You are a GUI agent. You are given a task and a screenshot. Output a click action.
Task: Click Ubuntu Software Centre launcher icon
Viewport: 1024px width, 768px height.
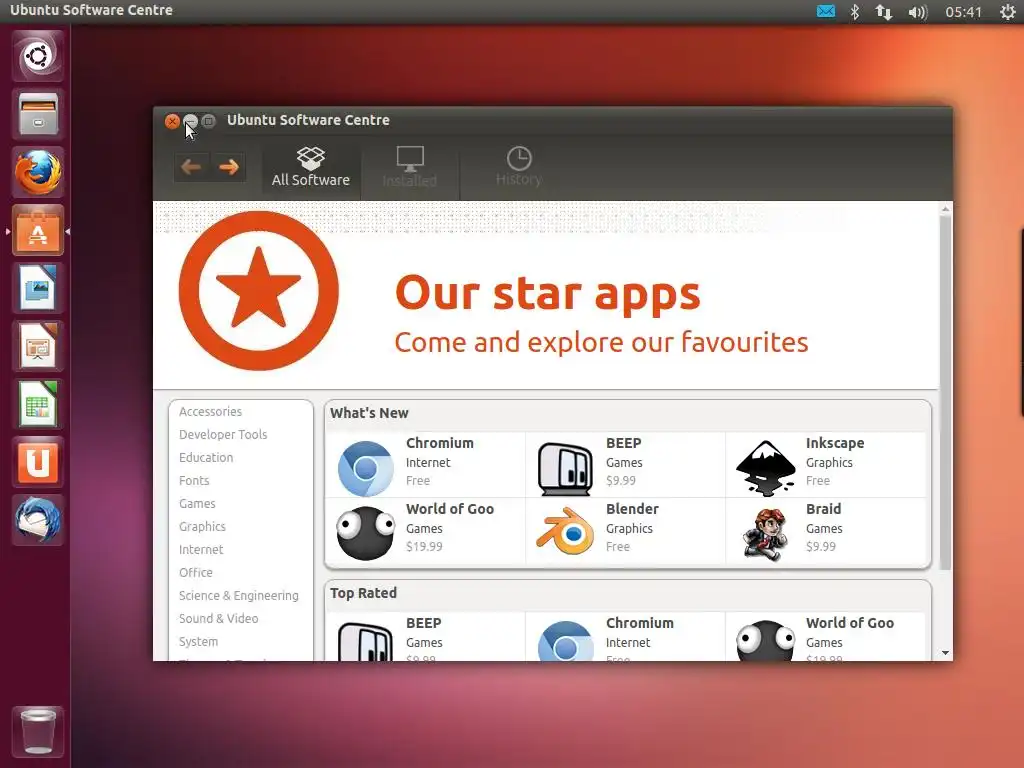point(38,231)
